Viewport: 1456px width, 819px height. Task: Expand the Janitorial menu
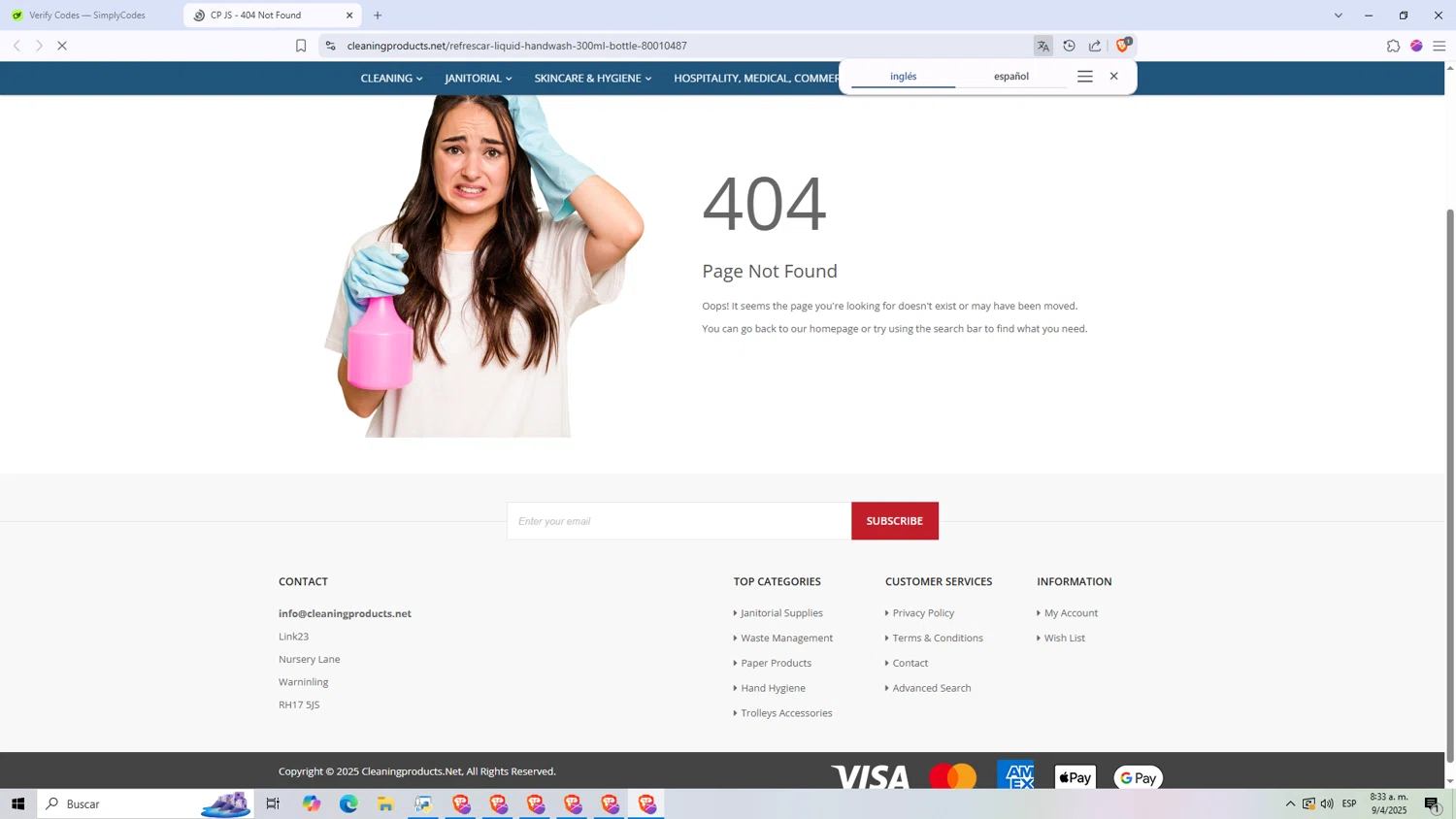coord(478,79)
